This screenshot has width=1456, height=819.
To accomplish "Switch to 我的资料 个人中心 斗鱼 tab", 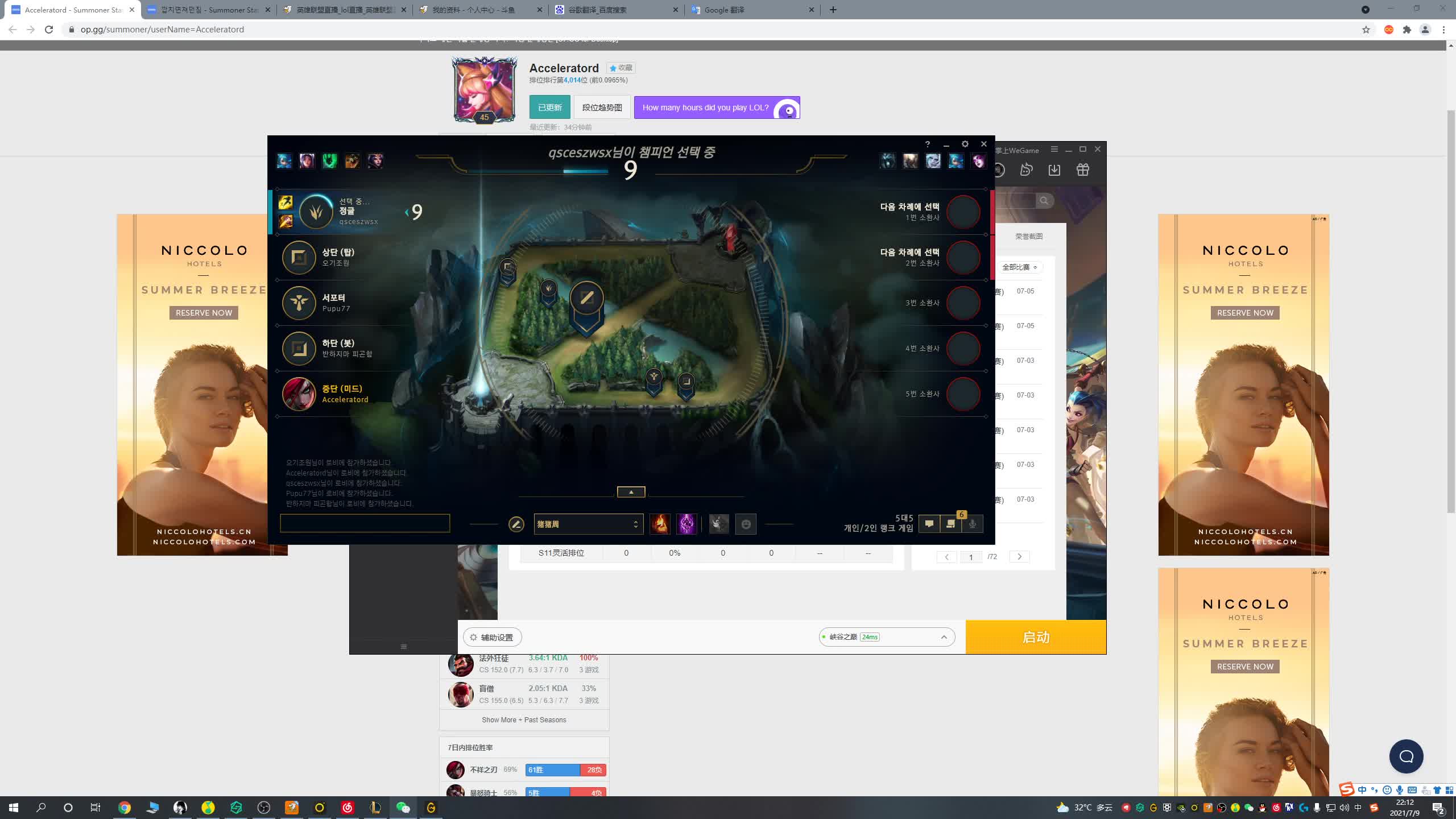I will coord(480,10).
